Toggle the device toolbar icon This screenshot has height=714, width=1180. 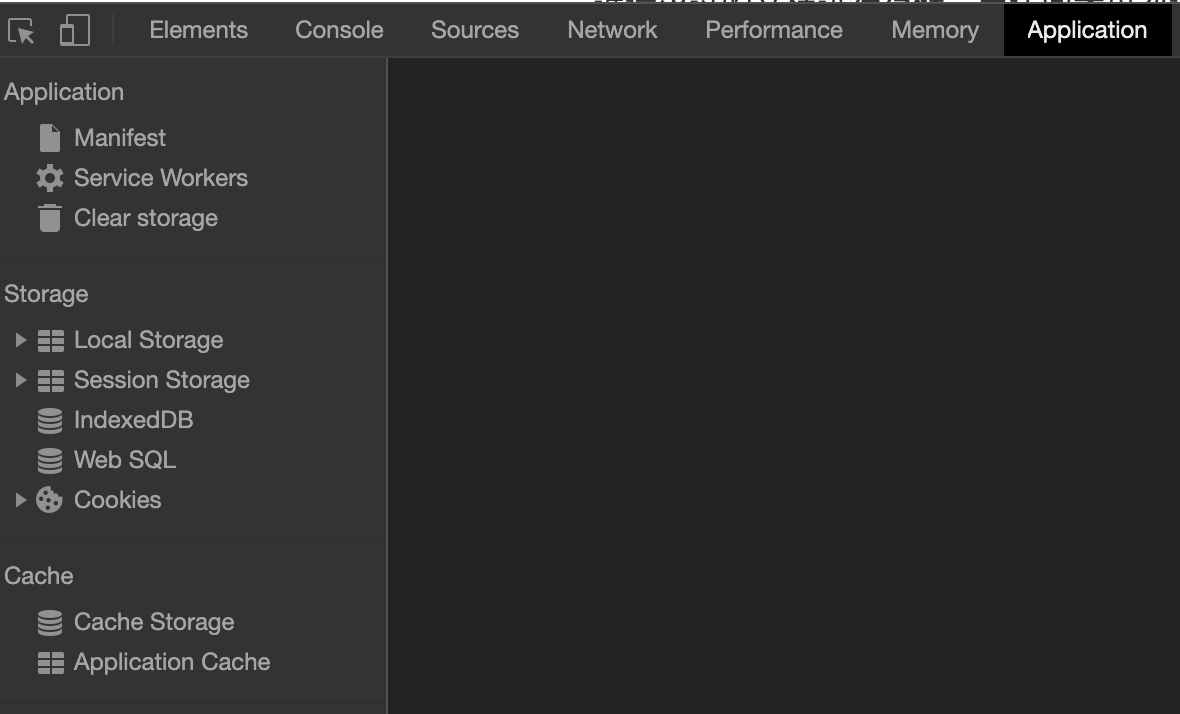click(x=75, y=30)
